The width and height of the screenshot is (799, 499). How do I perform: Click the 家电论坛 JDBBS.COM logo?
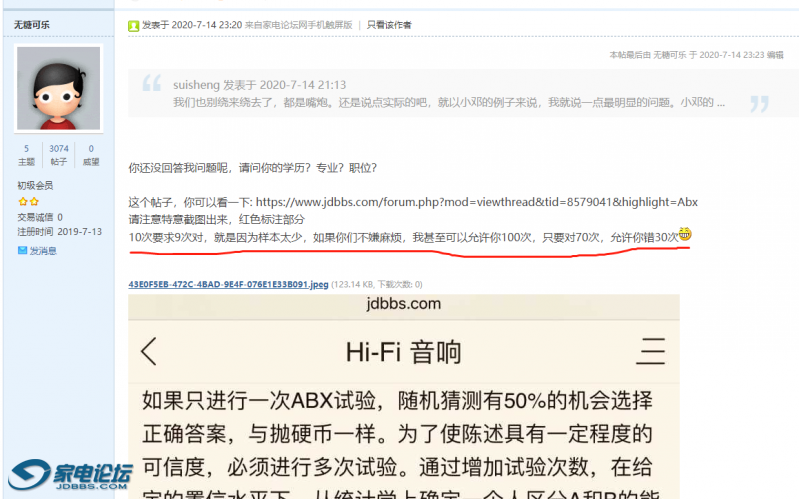pyautogui.click(x=70, y=475)
